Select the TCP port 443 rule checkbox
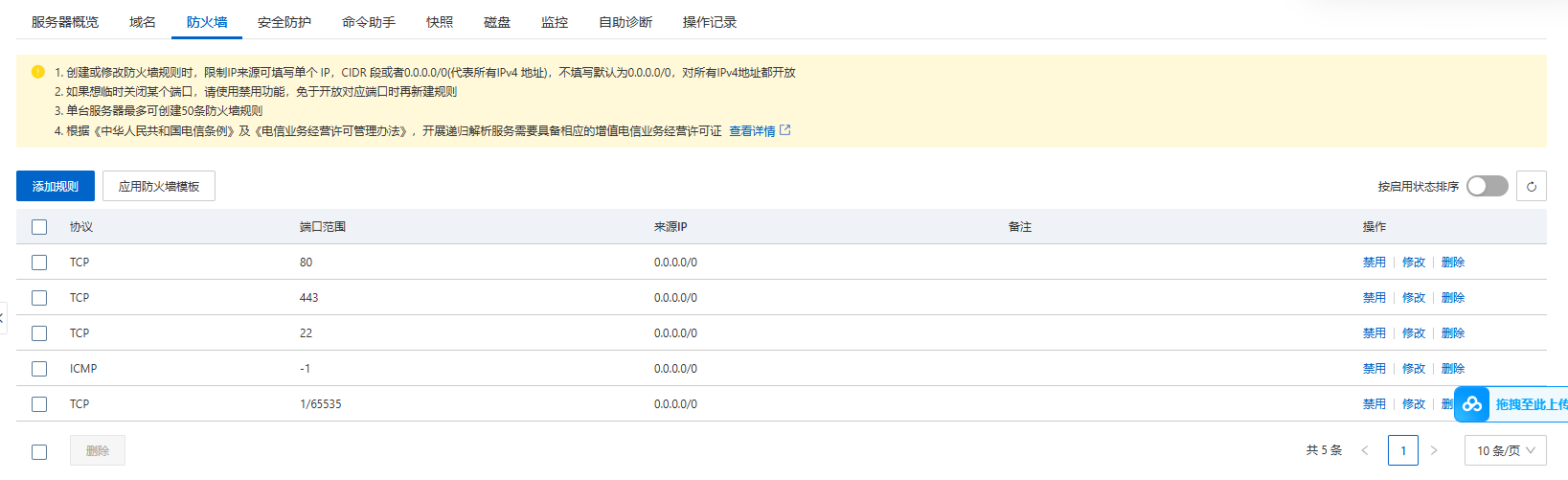The image size is (1568, 480). 39,298
